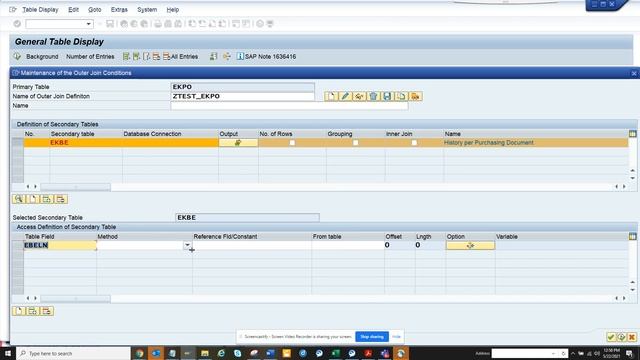Click horizontal scrollbar of secondary tables grid
Viewport: 640px width, 360px height.
coord(75,187)
